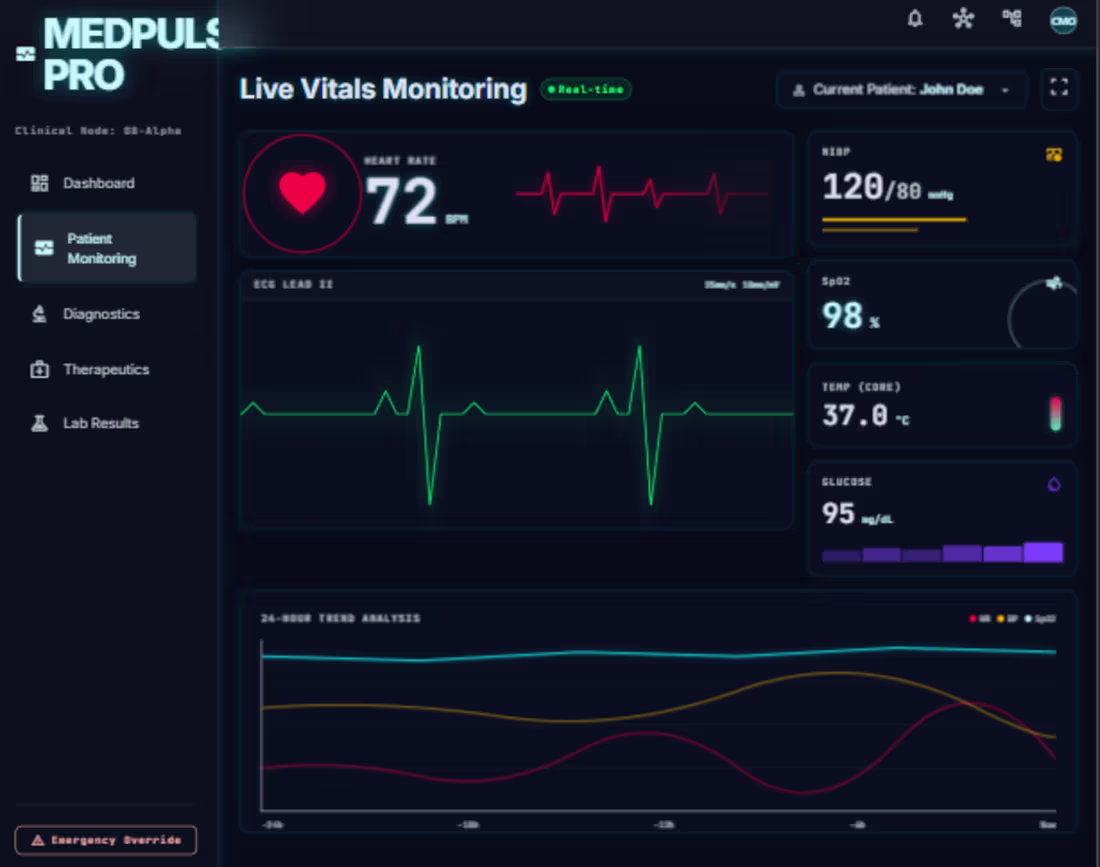Go to the Dashboard menu item

tap(106, 183)
